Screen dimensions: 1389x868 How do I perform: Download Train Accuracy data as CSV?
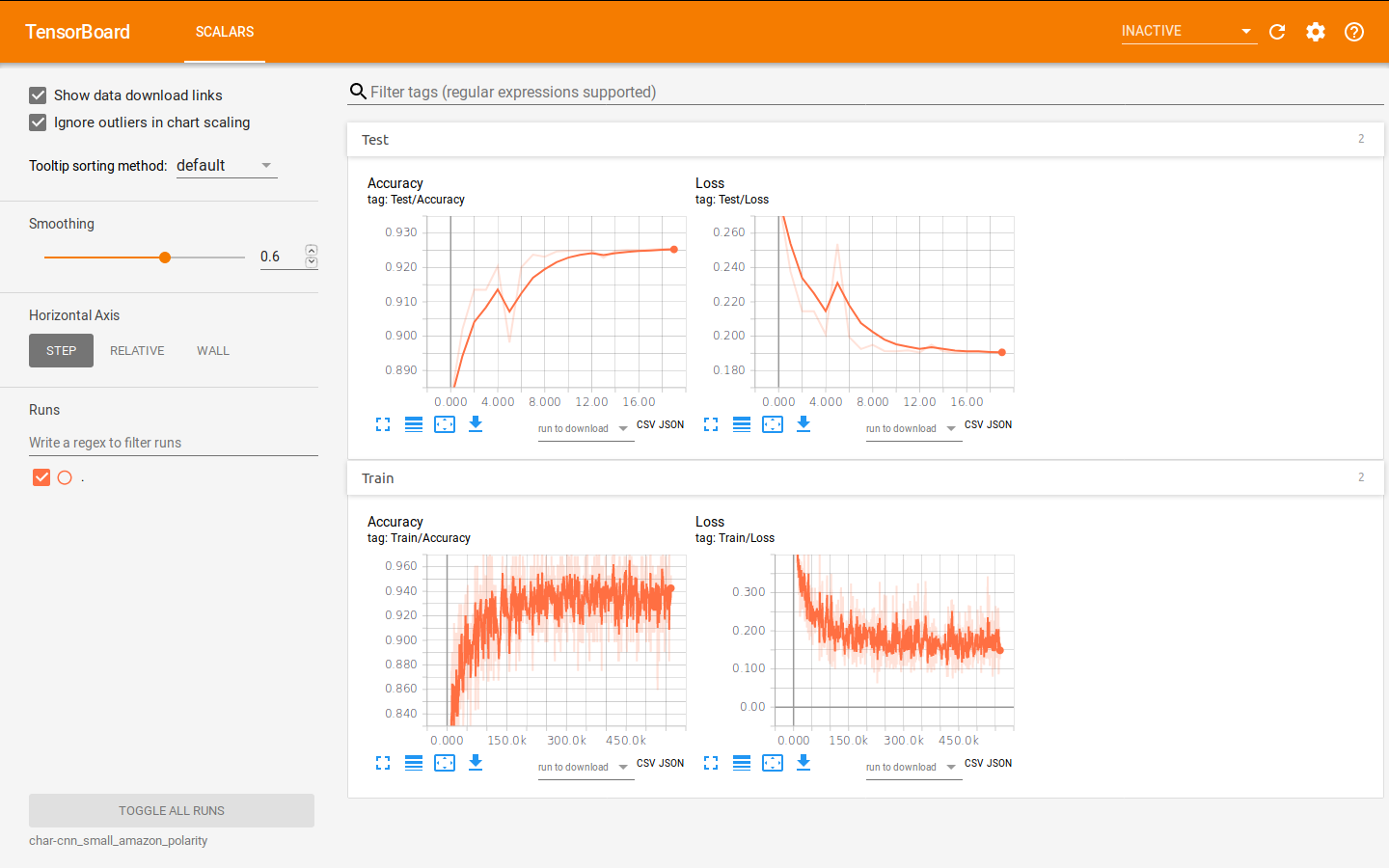(x=645, y=763)
